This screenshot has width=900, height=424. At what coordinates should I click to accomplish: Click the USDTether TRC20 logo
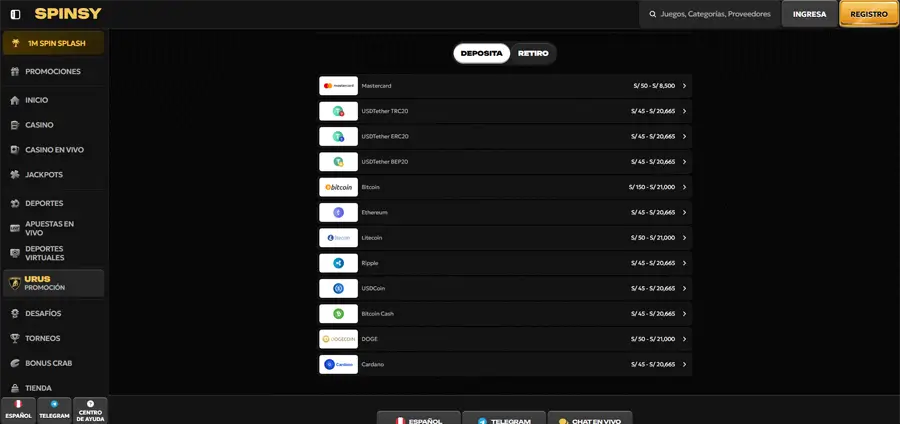coord(339,111)
